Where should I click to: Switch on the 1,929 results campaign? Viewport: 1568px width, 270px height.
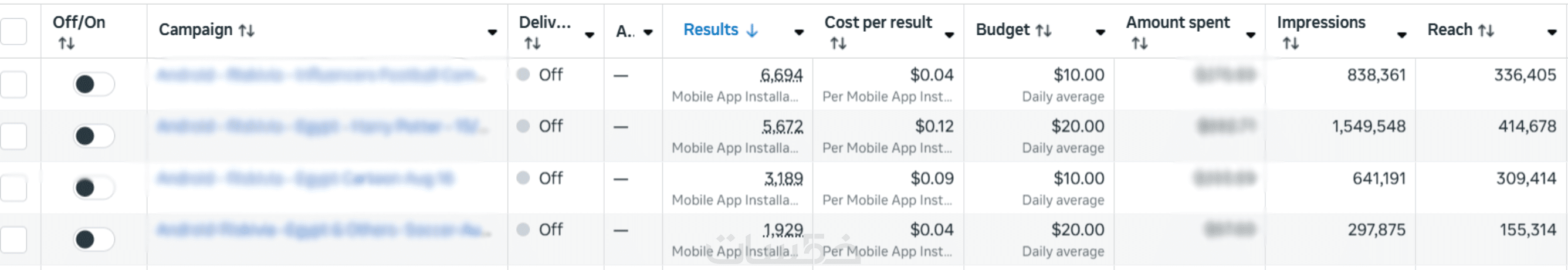click(93, 239)
